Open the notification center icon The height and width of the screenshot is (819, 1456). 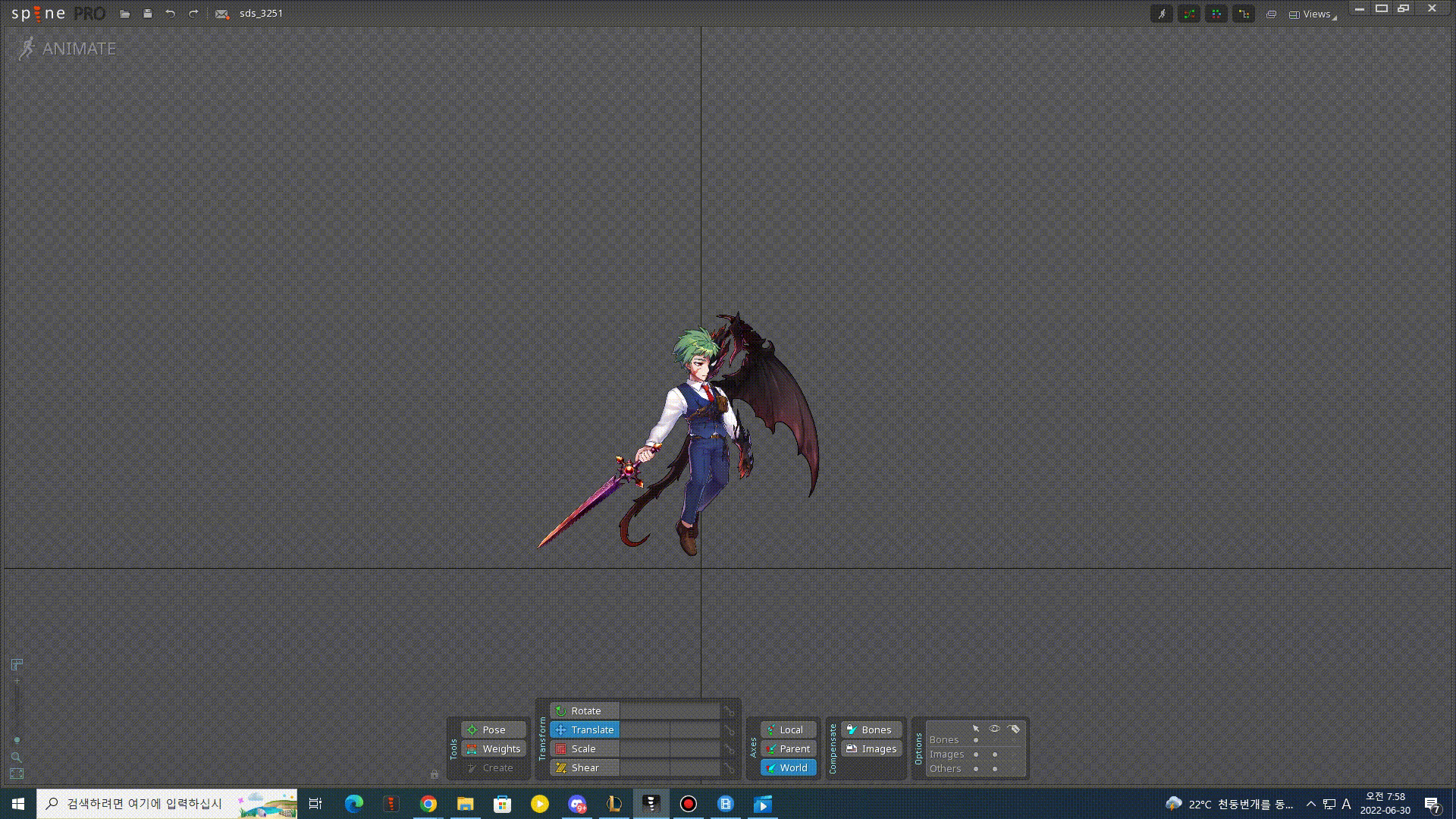[1432, 805]
